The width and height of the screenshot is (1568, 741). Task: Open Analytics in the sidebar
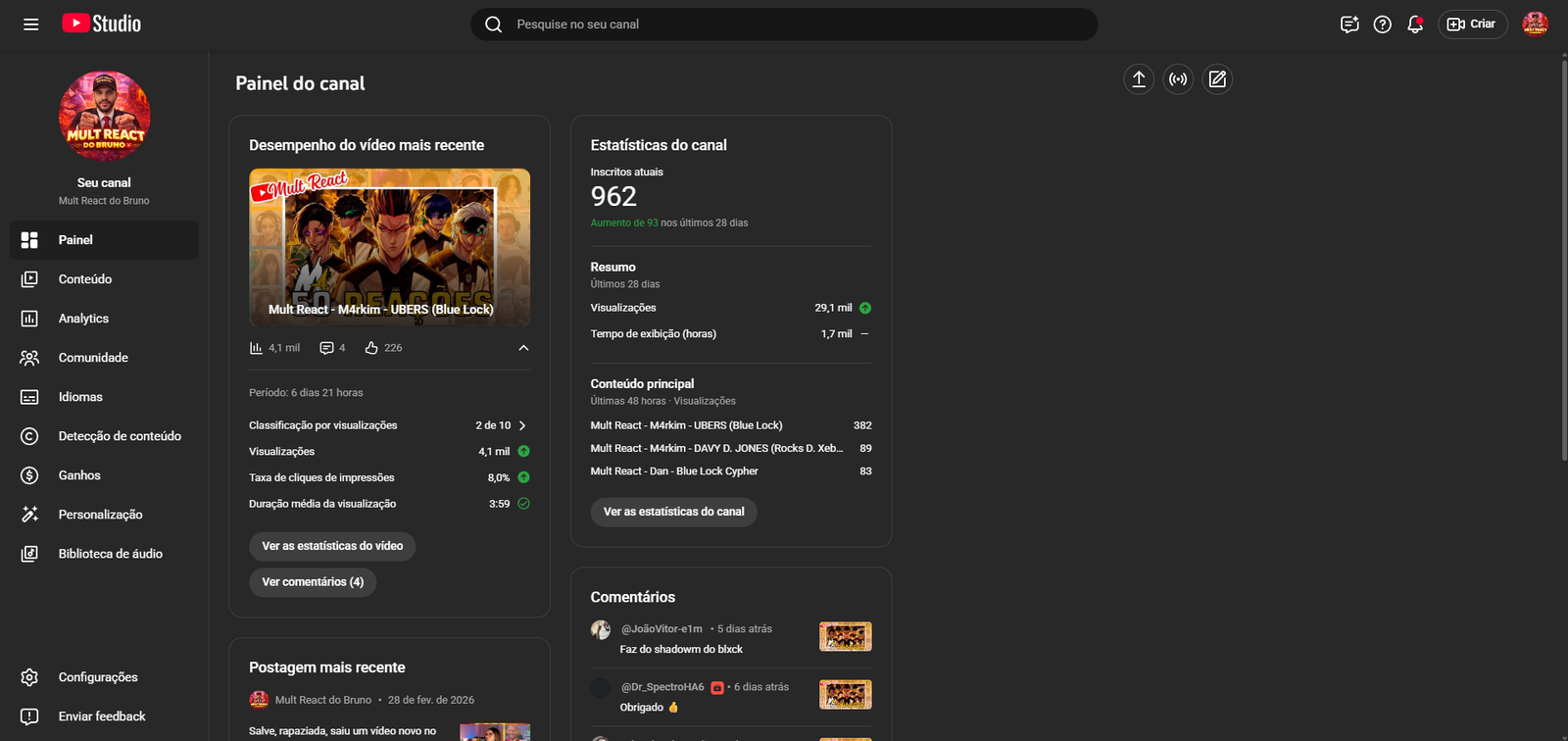[83, 319]
